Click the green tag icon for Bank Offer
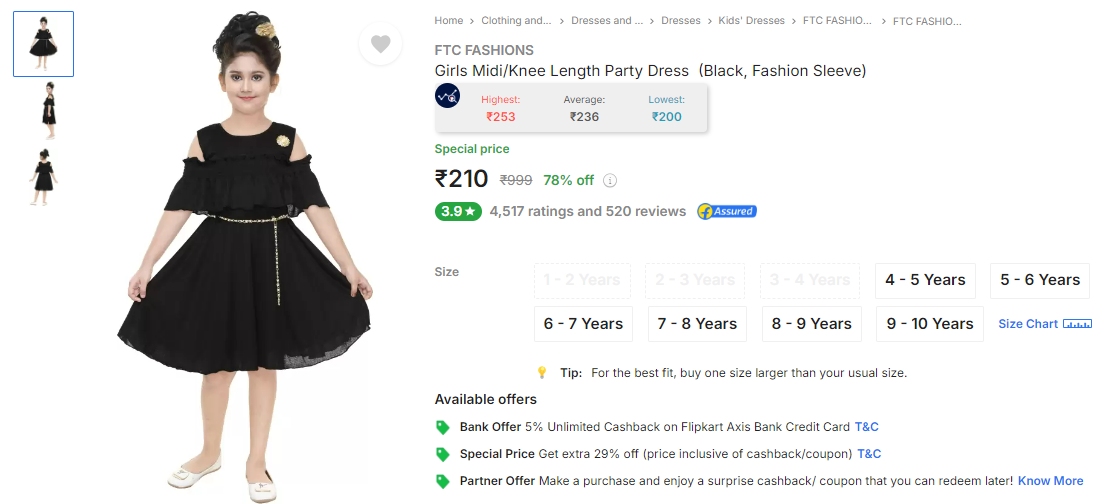Image resolution: width=1100 pixels, height=504 pixels. pos(443,427)
